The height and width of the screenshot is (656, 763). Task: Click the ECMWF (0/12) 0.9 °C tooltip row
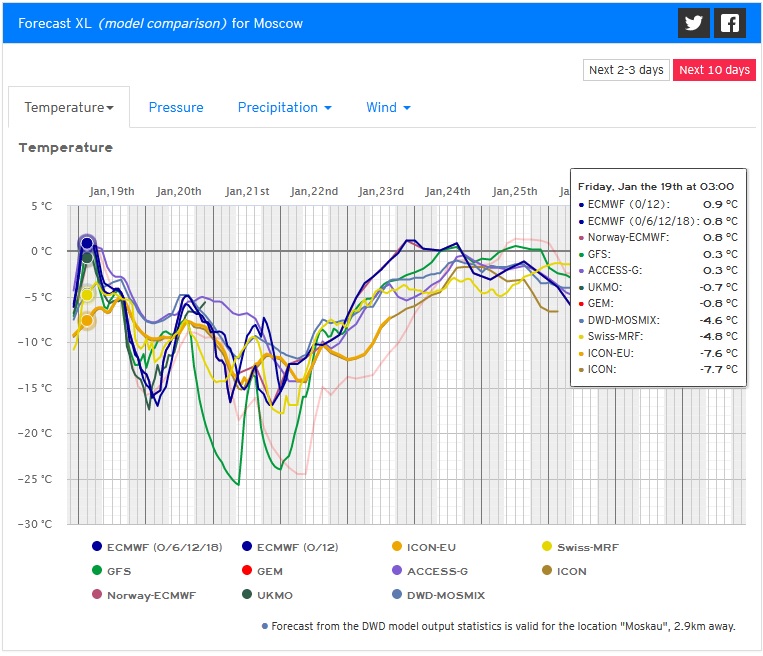click(658, 204)
